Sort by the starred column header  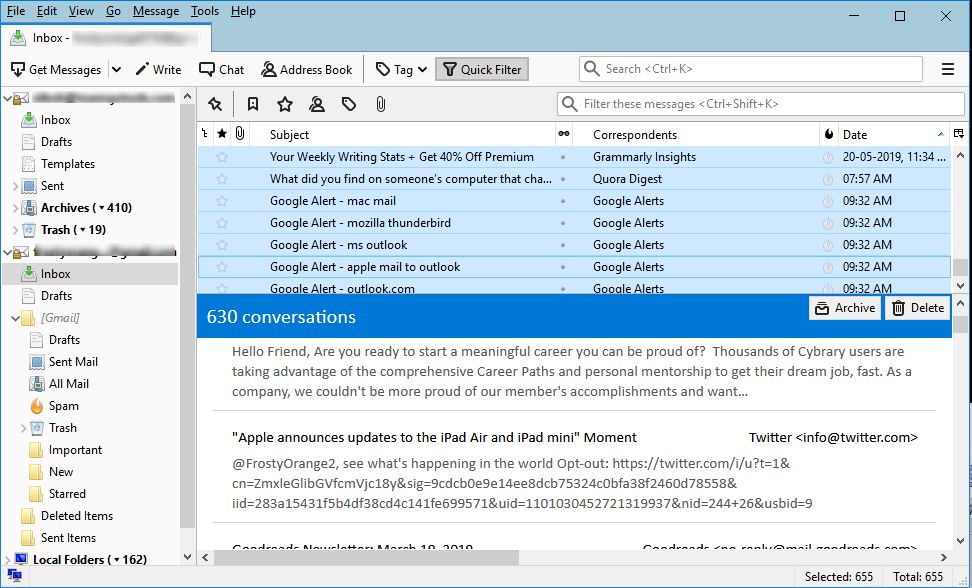pos(222,134)
